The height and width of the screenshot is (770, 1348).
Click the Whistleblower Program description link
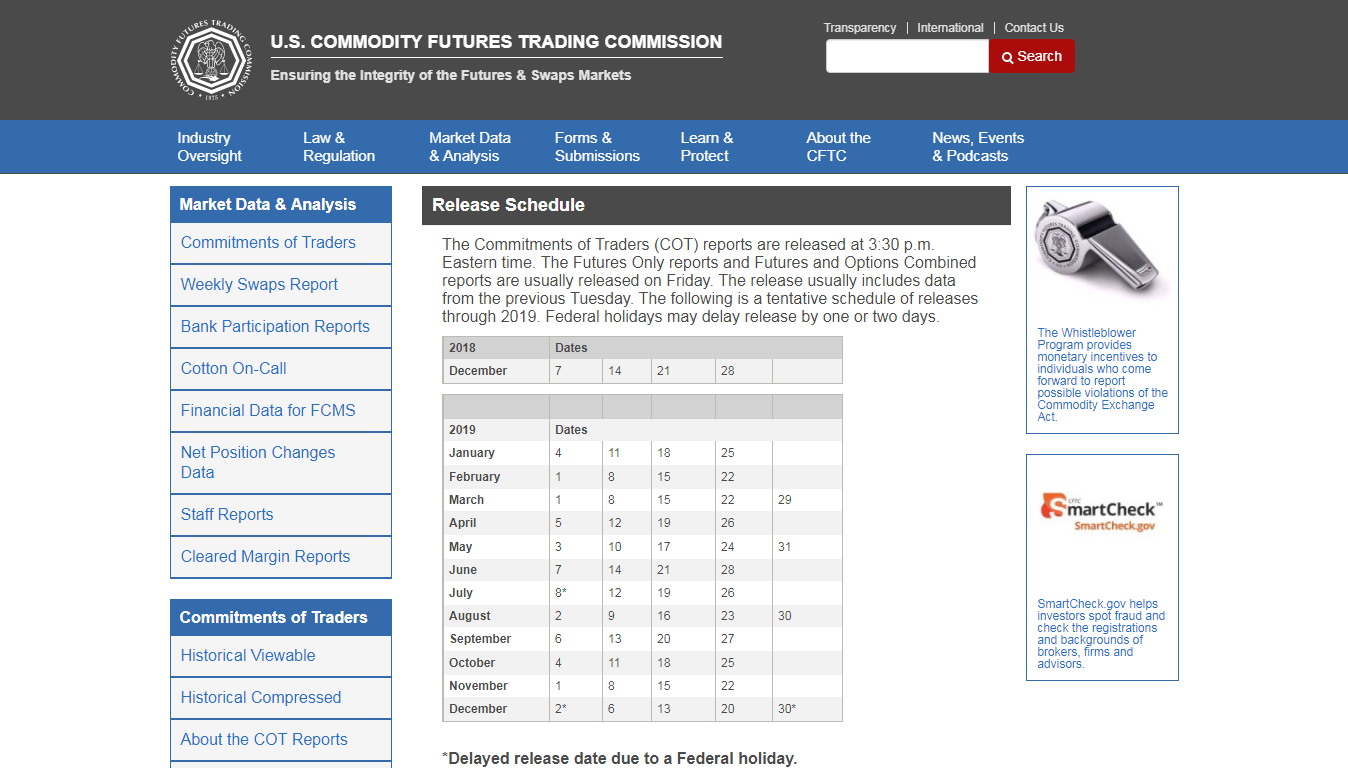1102,375
